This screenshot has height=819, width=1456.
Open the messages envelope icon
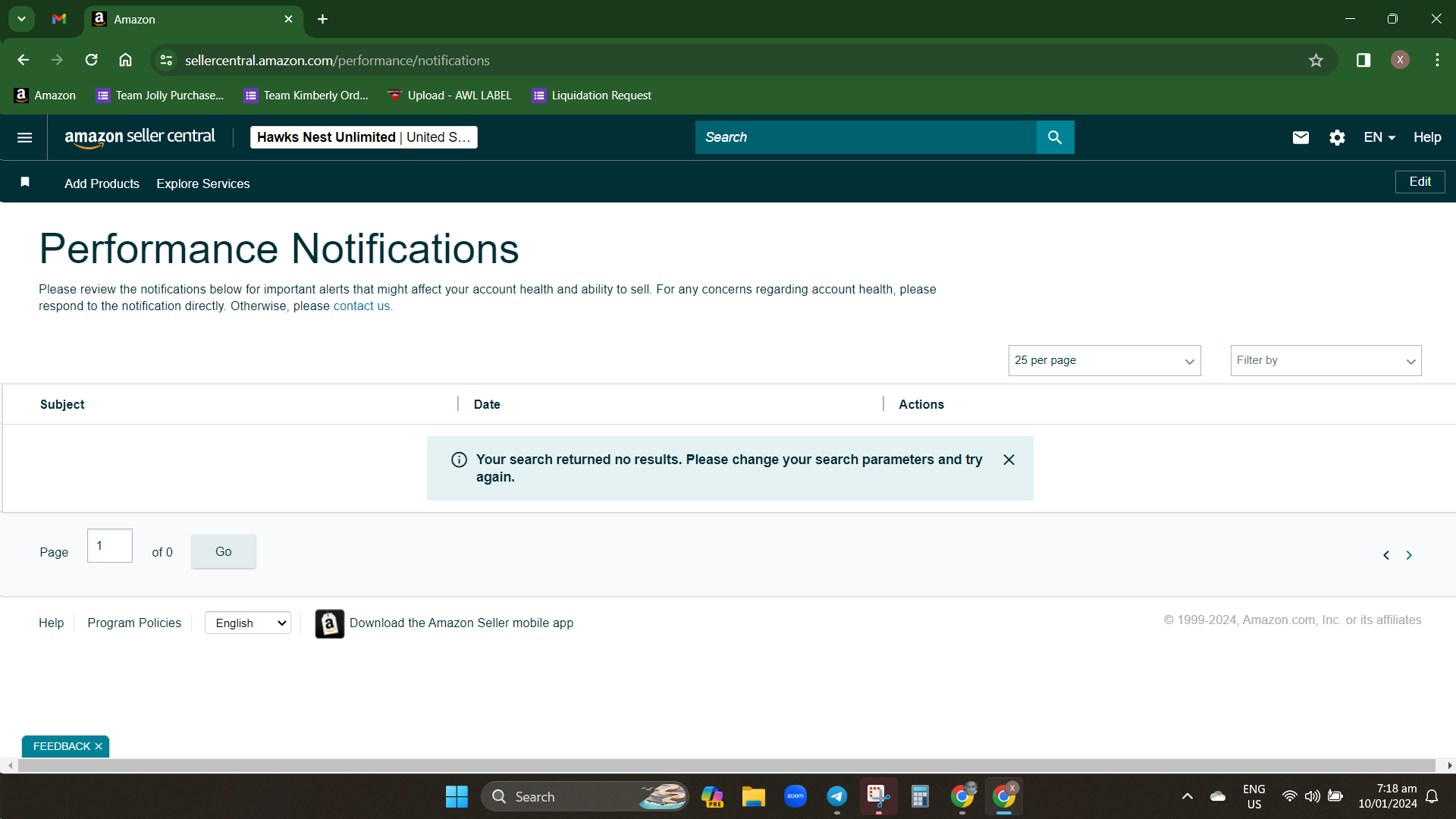[1301, 137]
